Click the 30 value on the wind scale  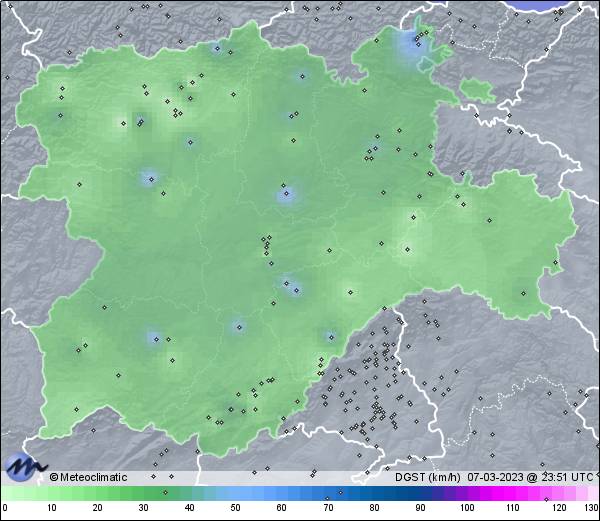pyautogui.click(x=143, y=508)
